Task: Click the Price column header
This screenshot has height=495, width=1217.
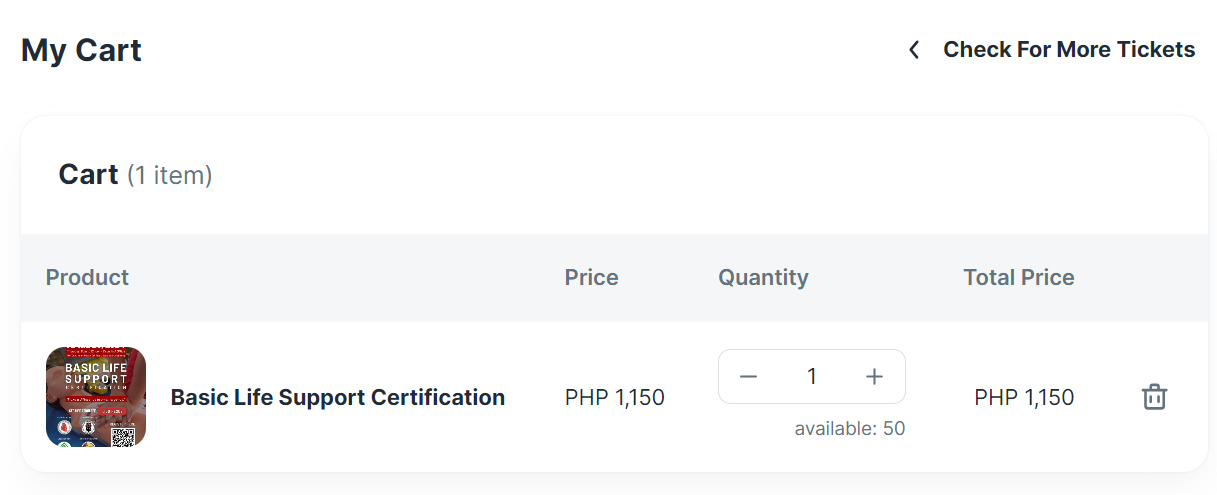Action: tap(591, 277)
